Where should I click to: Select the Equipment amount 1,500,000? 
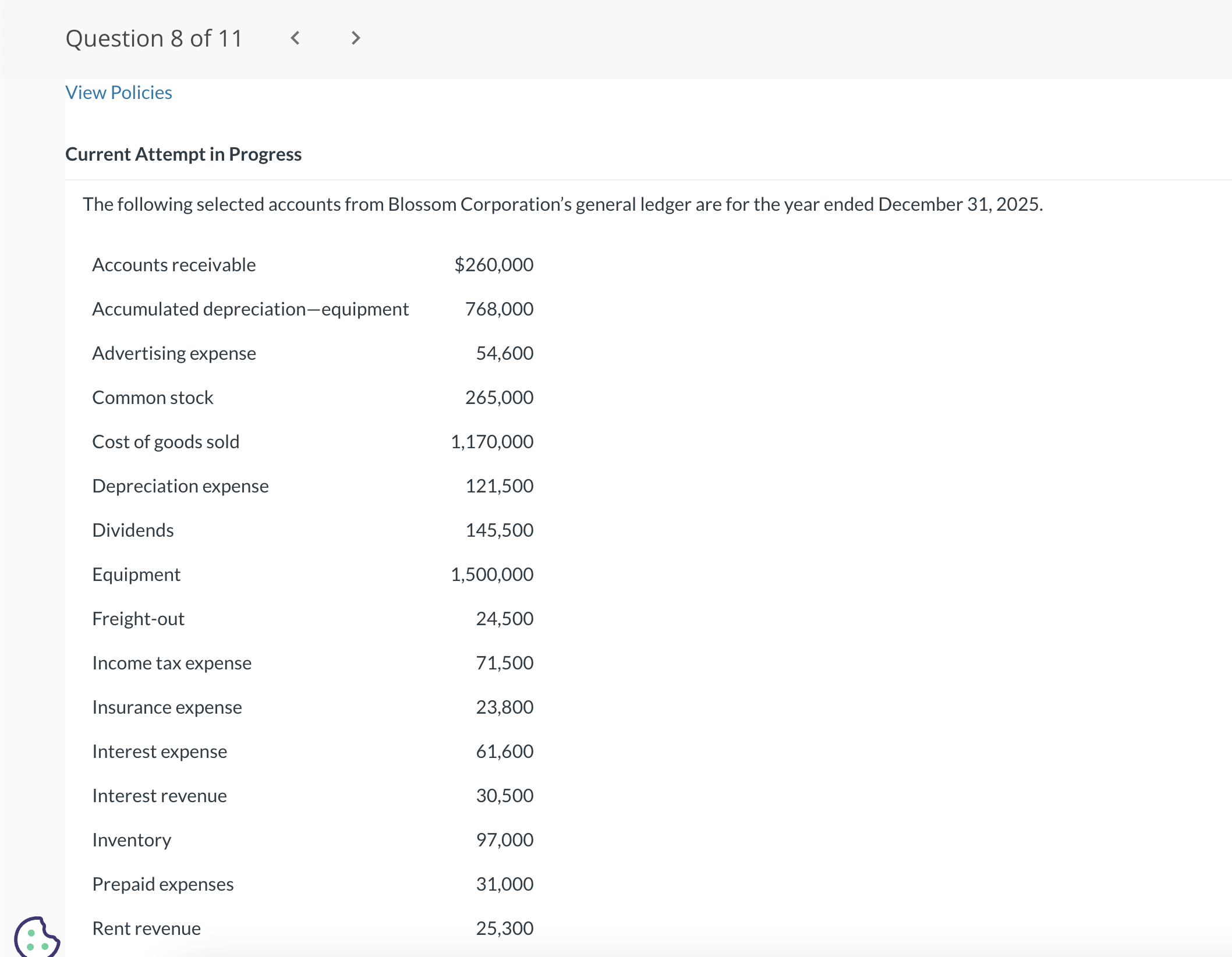click(492, 575)
